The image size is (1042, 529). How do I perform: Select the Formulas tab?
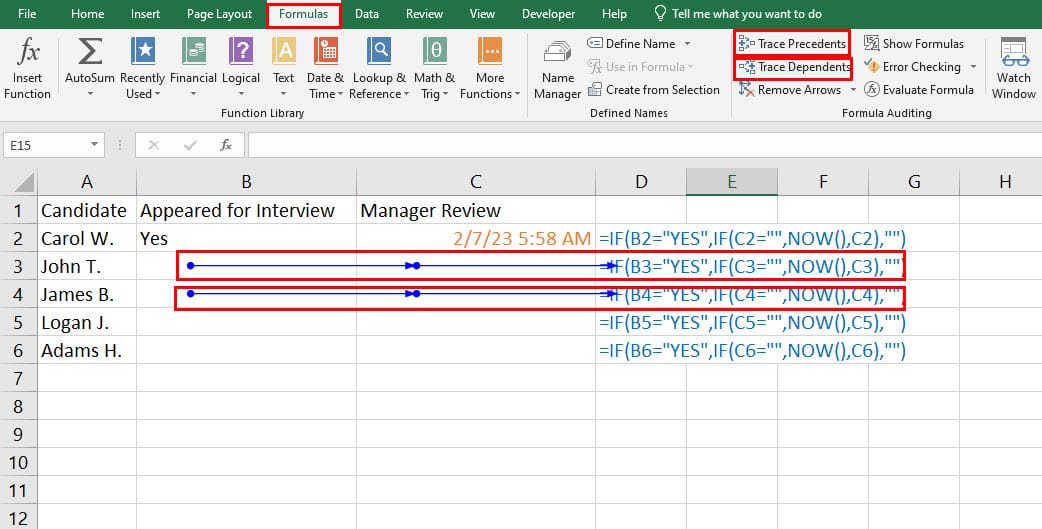click(x=304, y=14)
